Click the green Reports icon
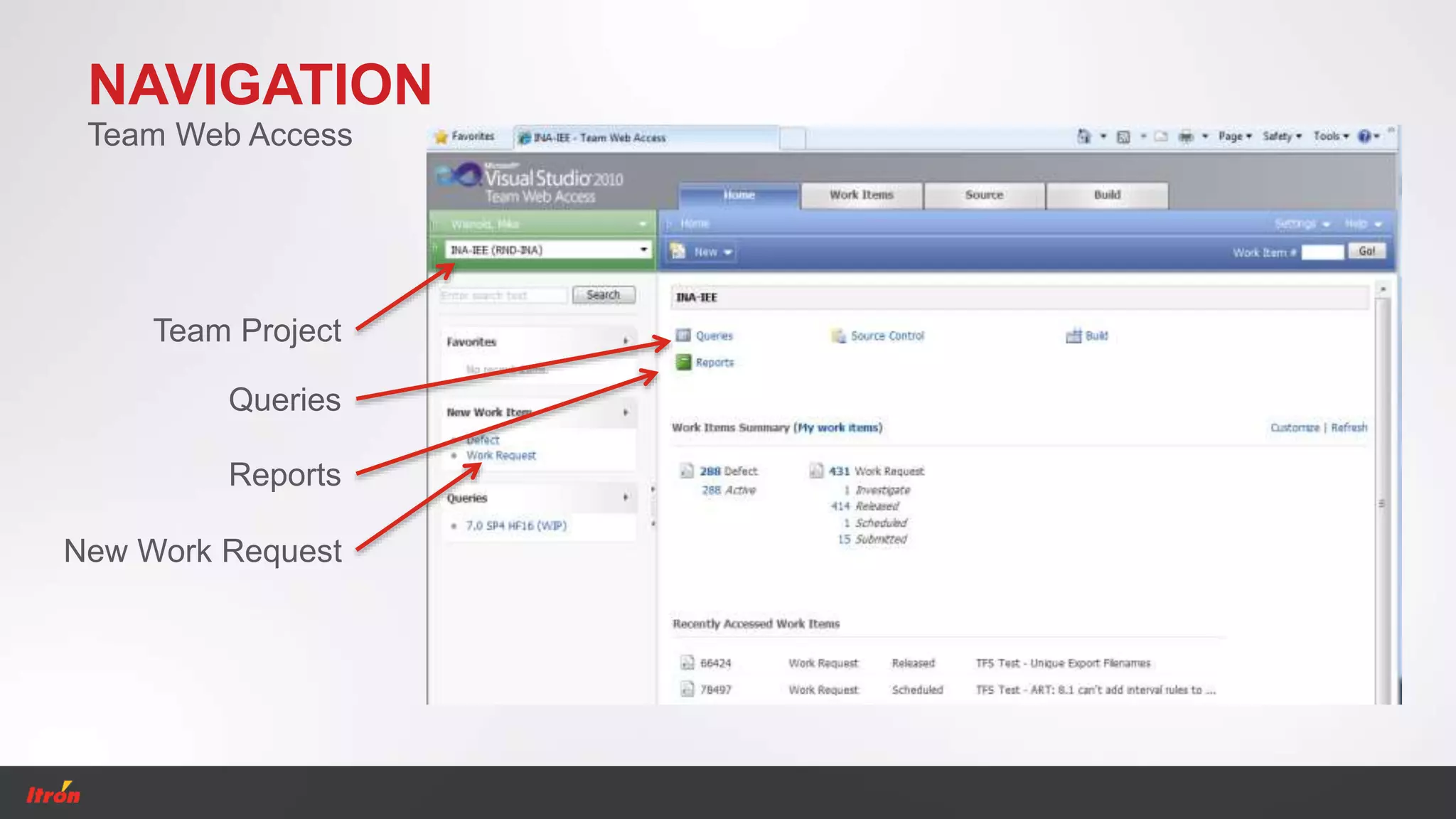 [x=683, y=363]
